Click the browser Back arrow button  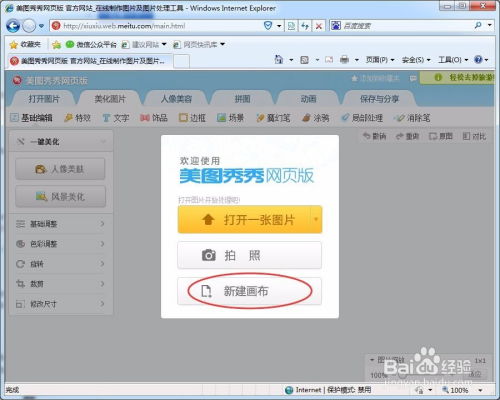click(x=13, y=26)
